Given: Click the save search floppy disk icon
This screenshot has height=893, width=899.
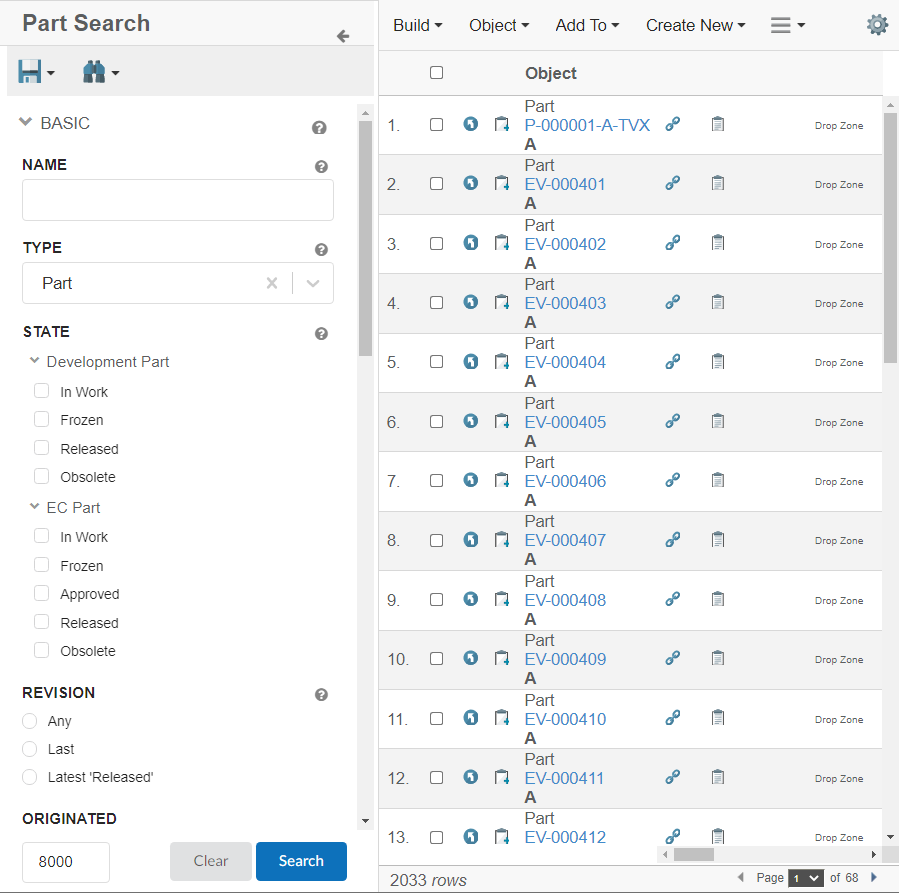Looking at the screenshot, I should [x=30, y=72].
